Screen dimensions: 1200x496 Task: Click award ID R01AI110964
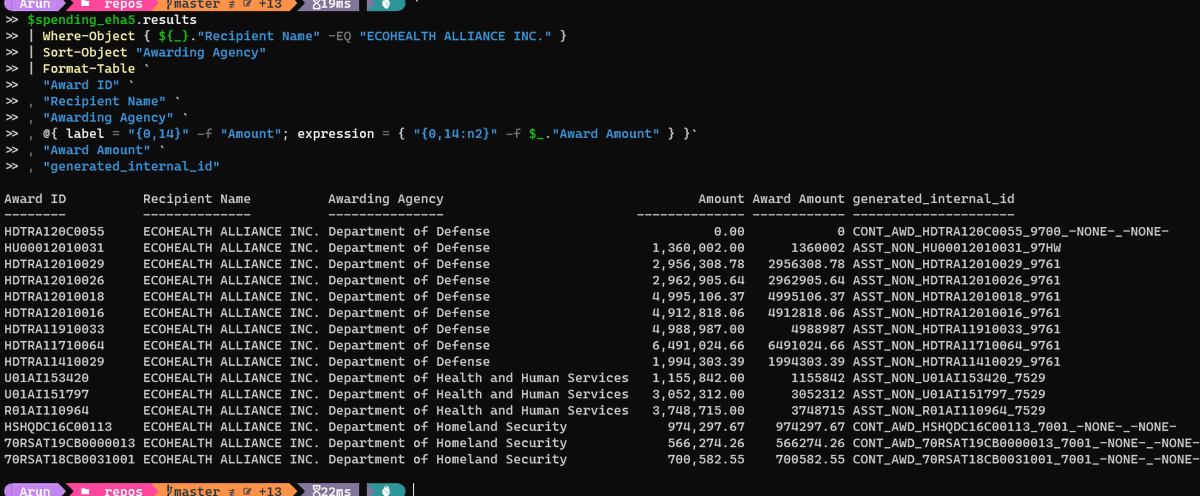point(46,410)
